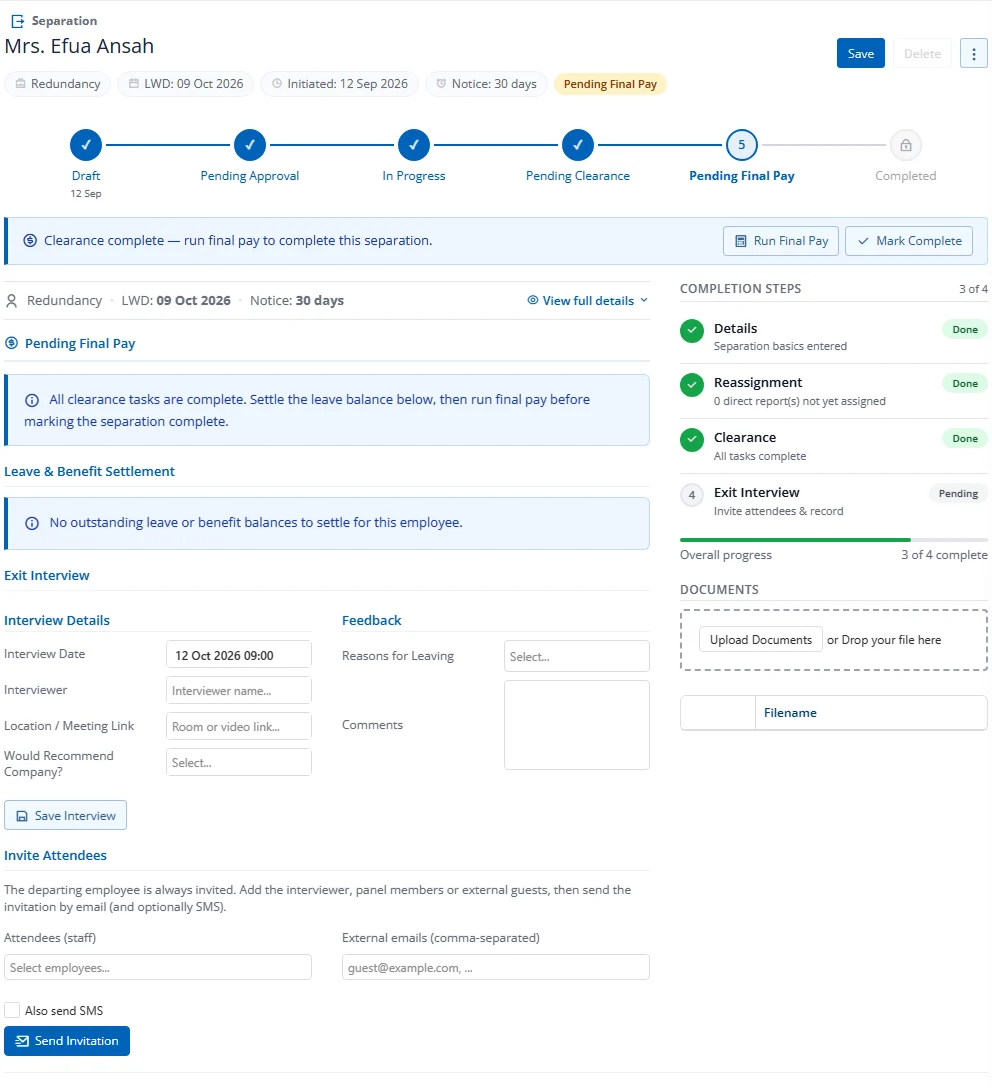
Task: Click the Location / Meeting Link field
Action: click(239, 726)
